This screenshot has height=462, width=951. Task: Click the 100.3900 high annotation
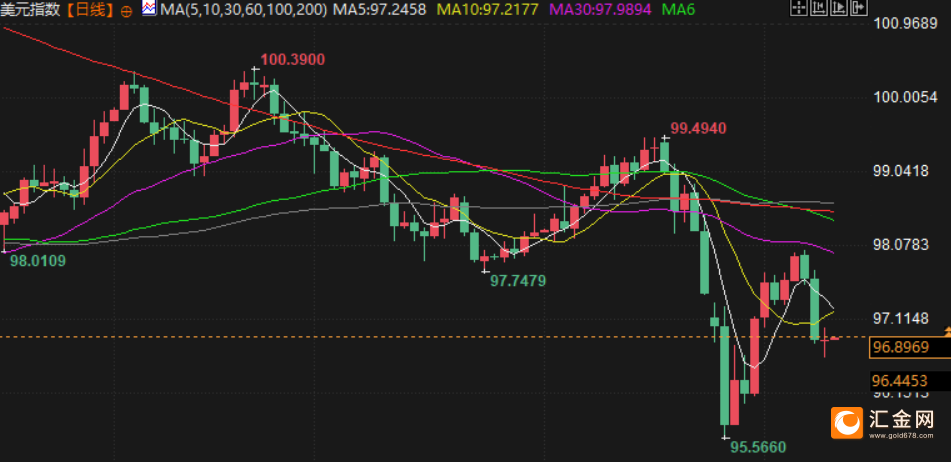[x=293, y=59]
